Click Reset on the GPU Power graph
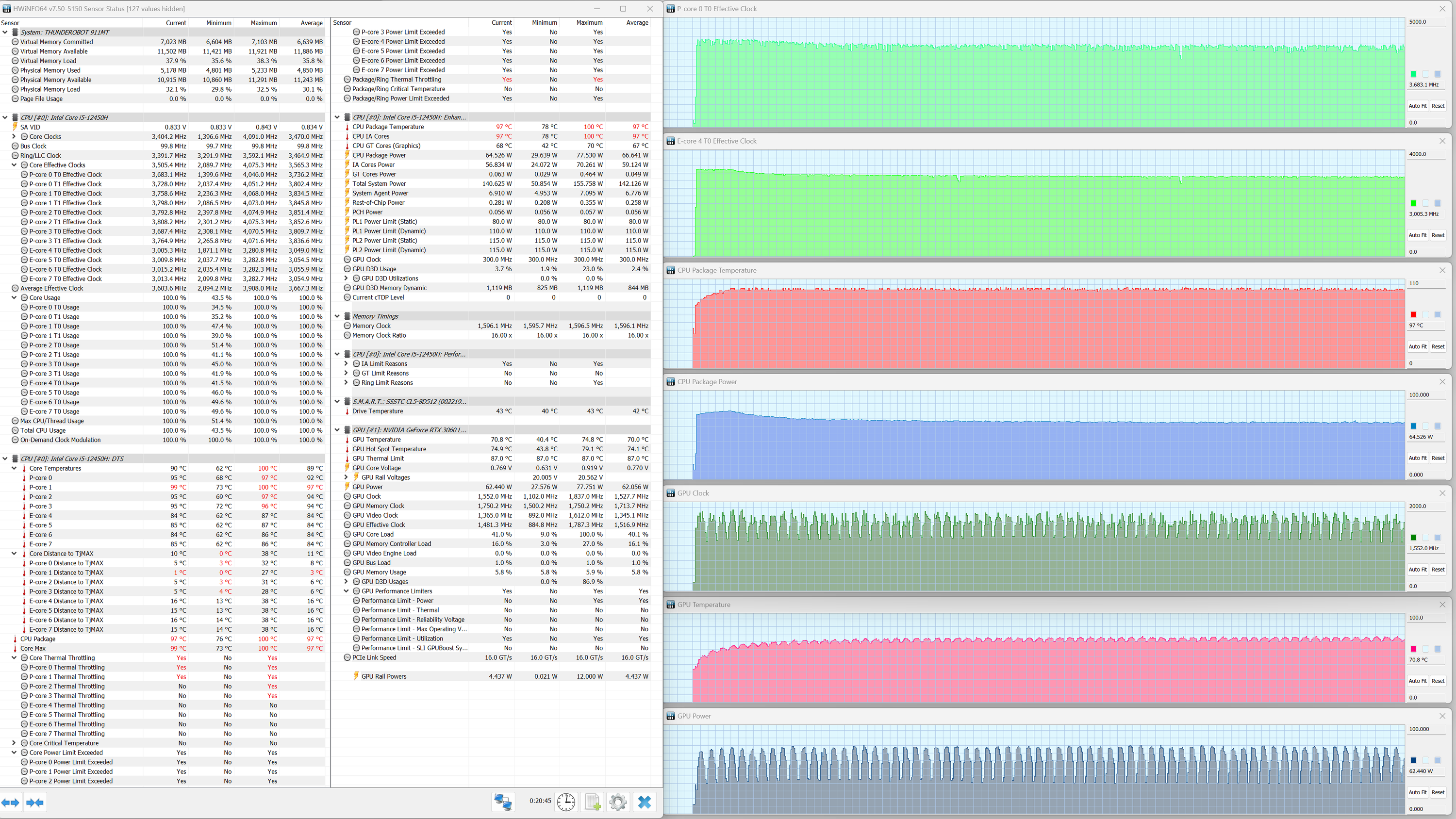 click(1438, 792)
